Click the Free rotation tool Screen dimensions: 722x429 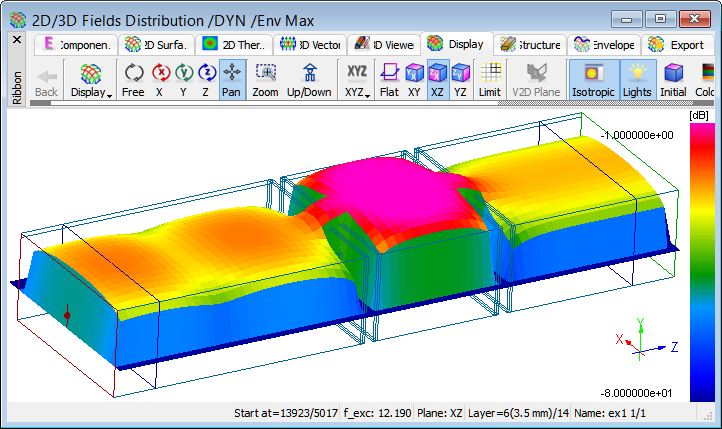133,80
